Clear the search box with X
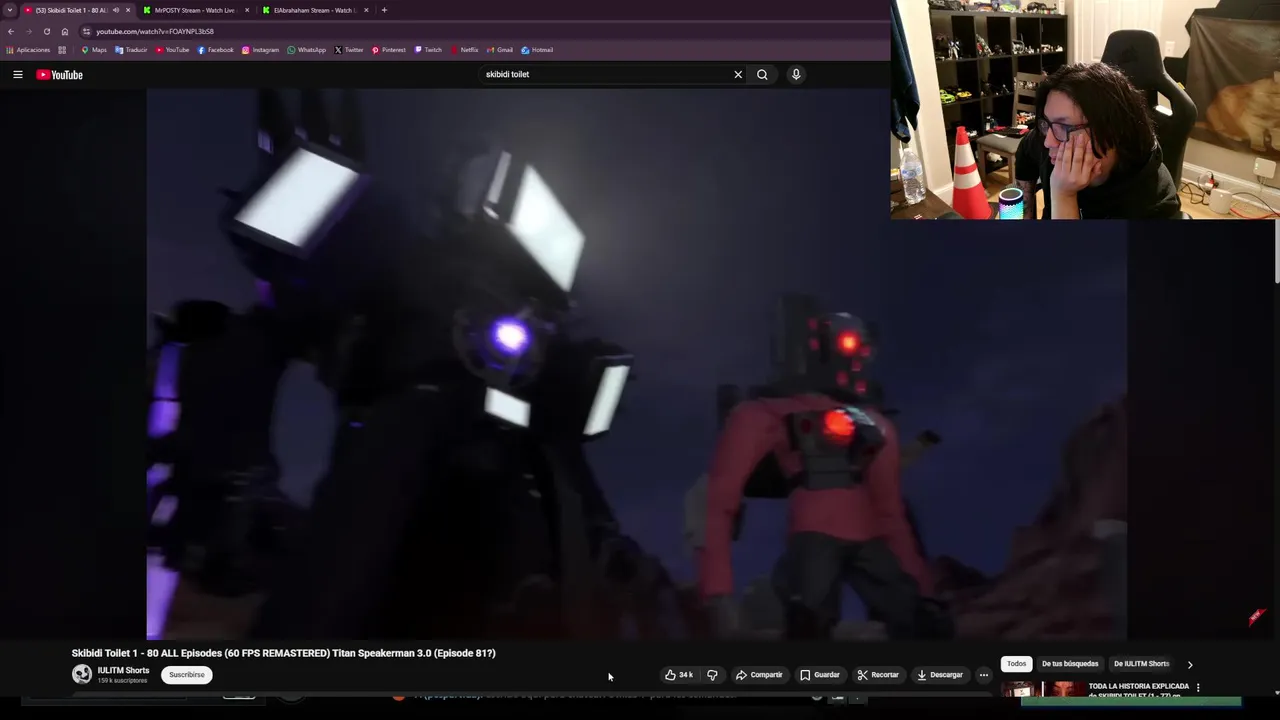This screenshot has height=720, width=1280. tap(738, 75)
